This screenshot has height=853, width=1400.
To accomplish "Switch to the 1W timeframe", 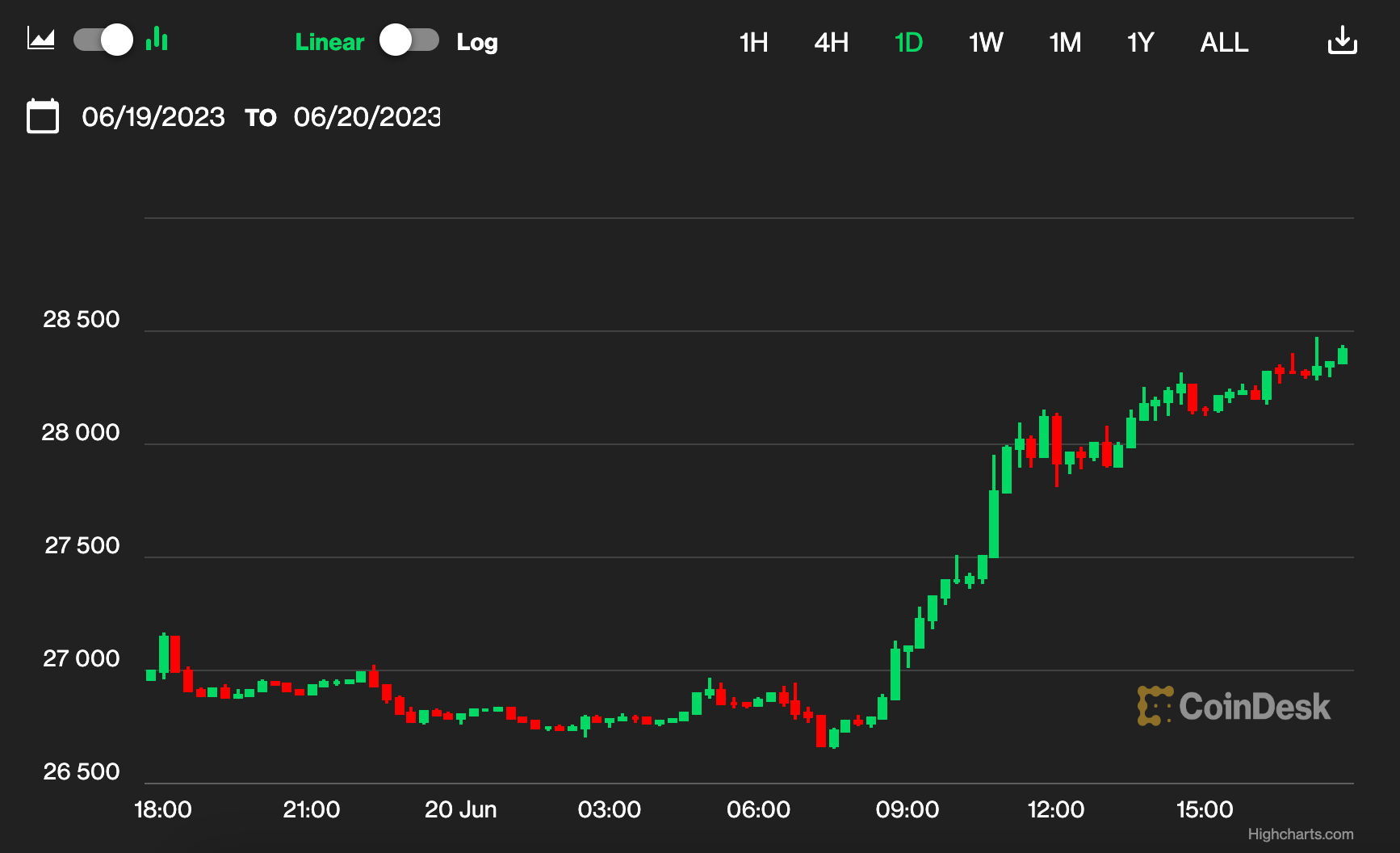I will [986, 42].
